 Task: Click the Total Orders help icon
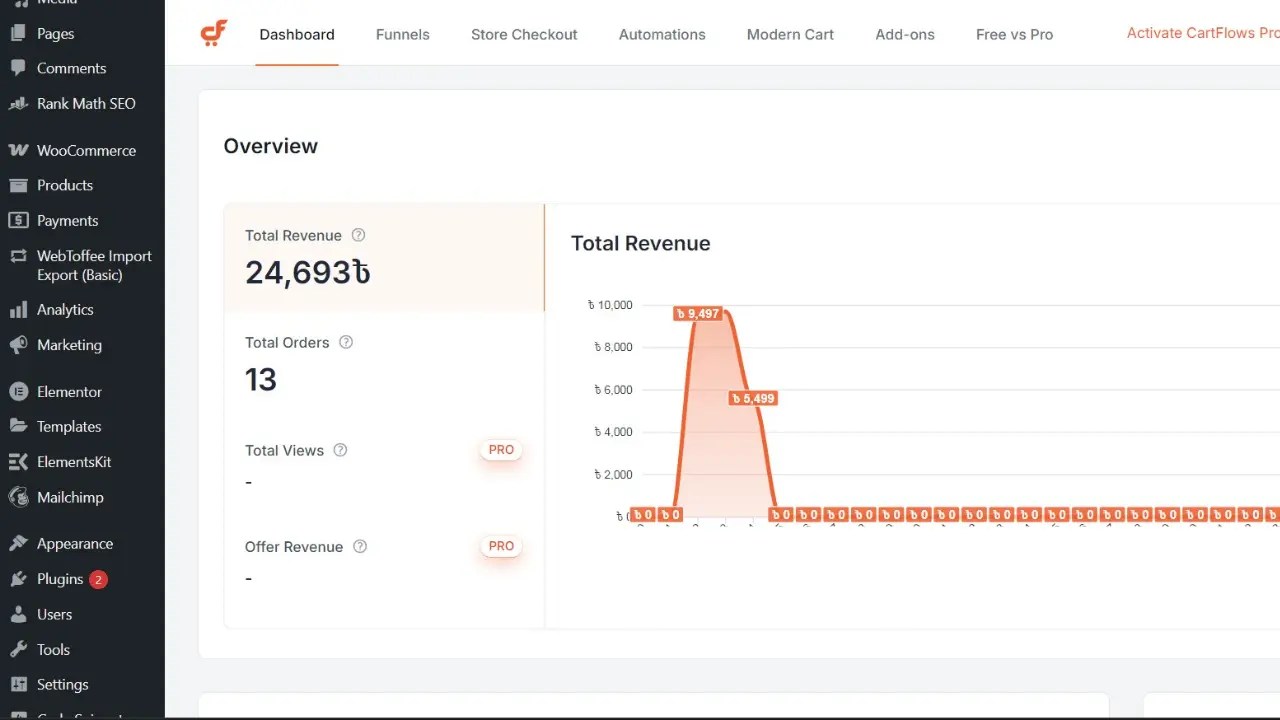(346, 342)
